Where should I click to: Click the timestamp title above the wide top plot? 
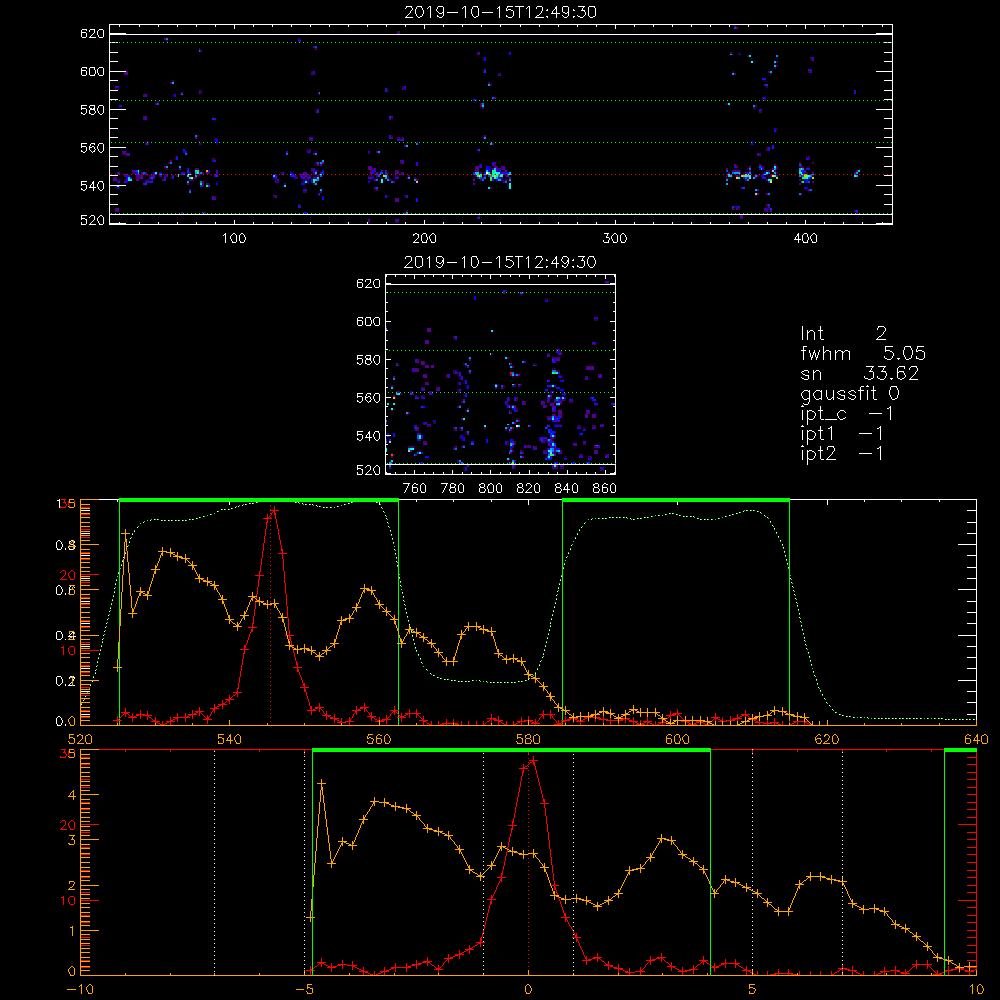click(500, 12)
